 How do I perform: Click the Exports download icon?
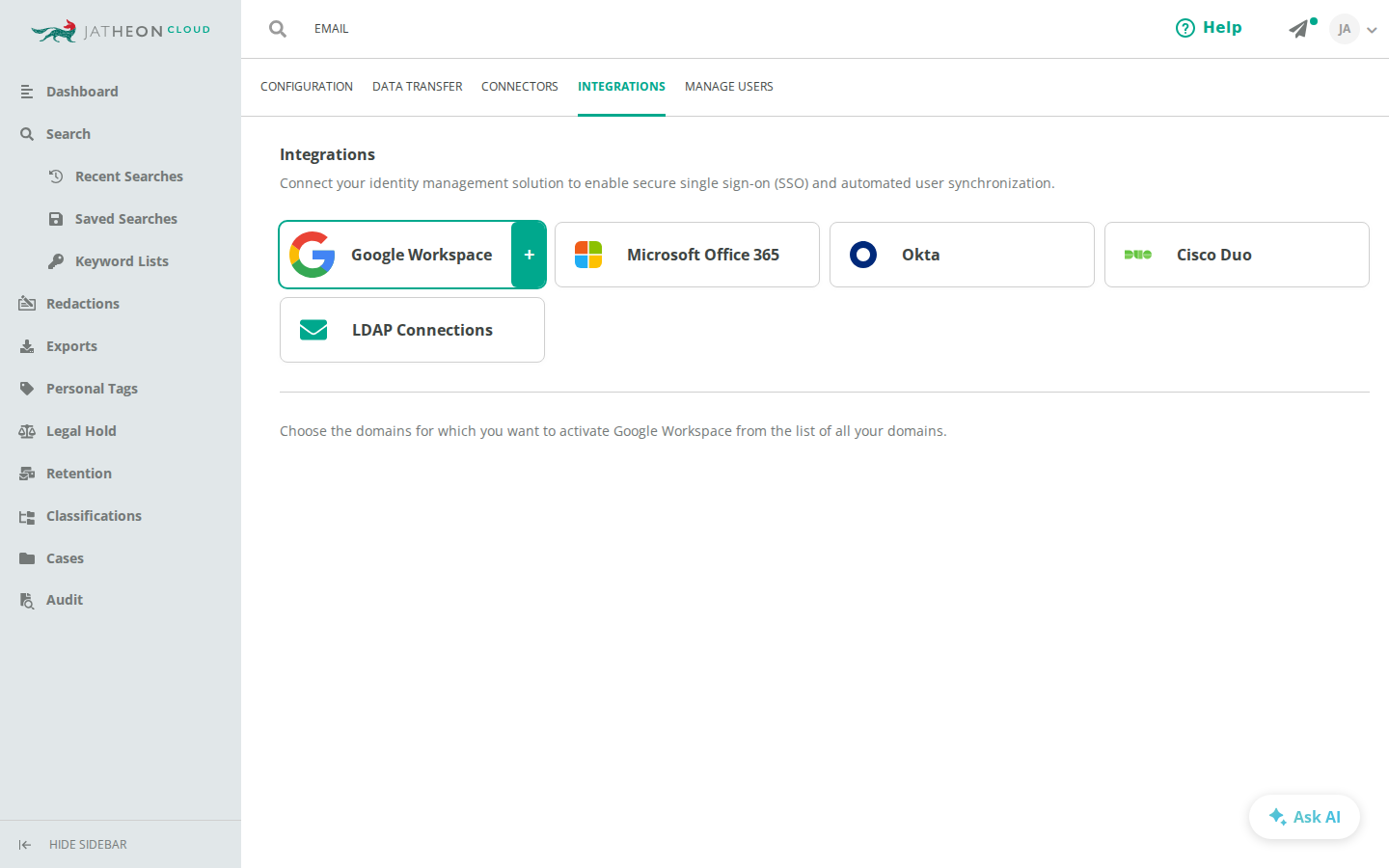point(27,346)
